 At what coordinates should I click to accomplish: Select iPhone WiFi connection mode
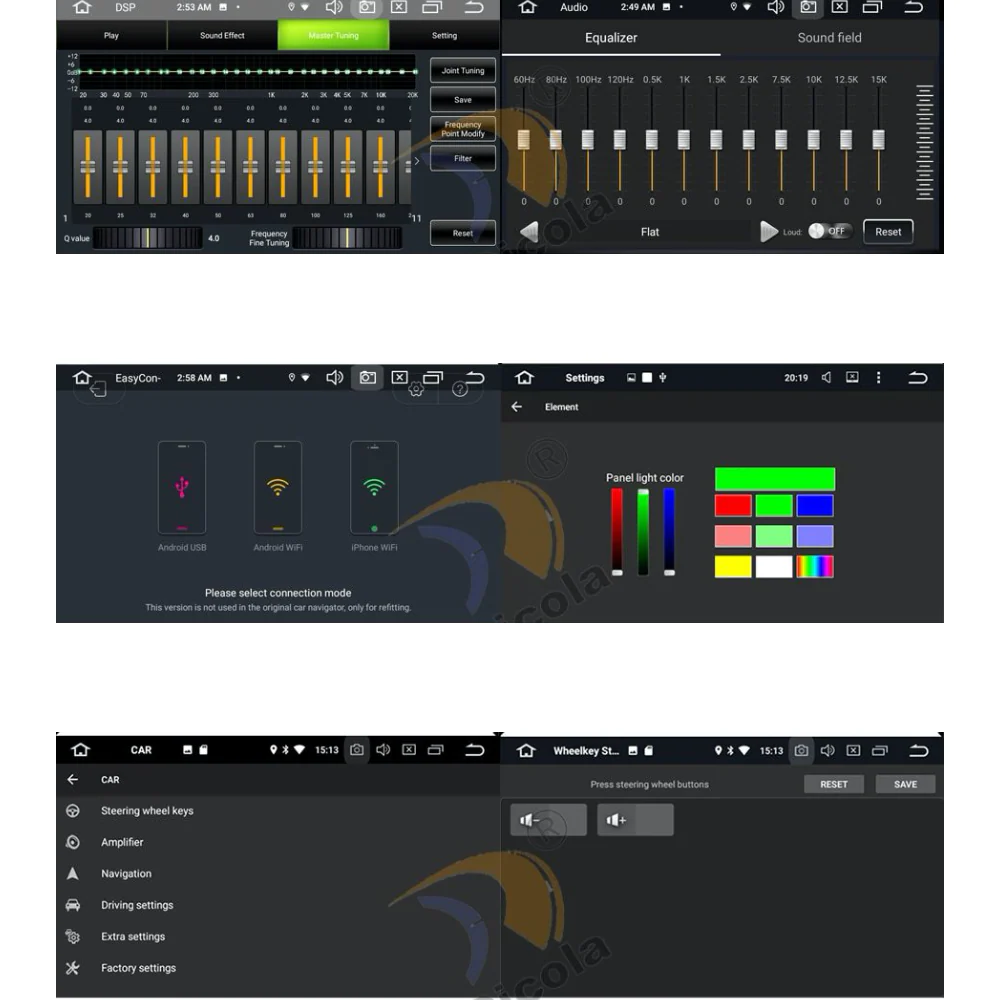tap(374, 496)
